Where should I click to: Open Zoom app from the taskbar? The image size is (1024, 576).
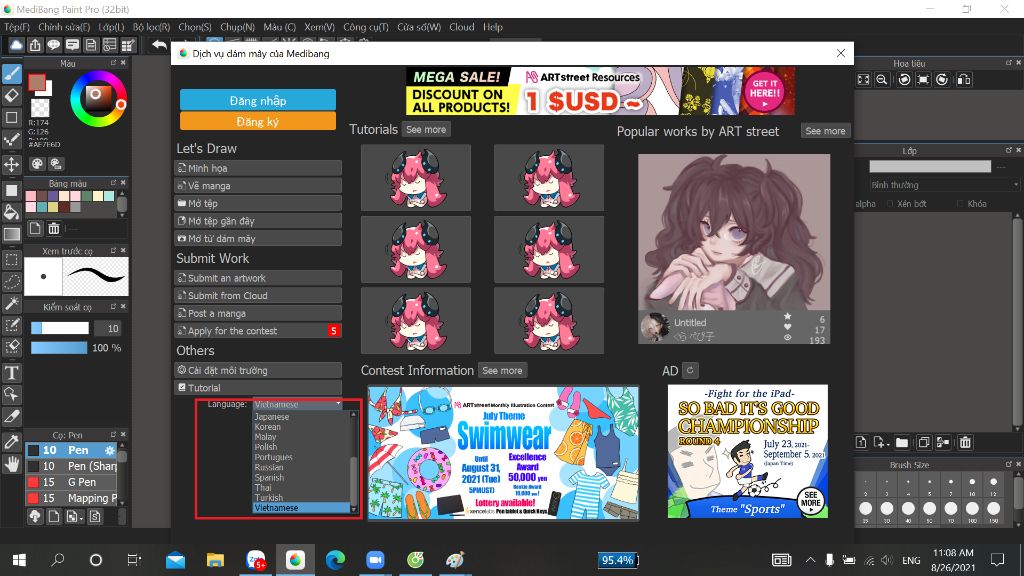(x=375, y=560)
